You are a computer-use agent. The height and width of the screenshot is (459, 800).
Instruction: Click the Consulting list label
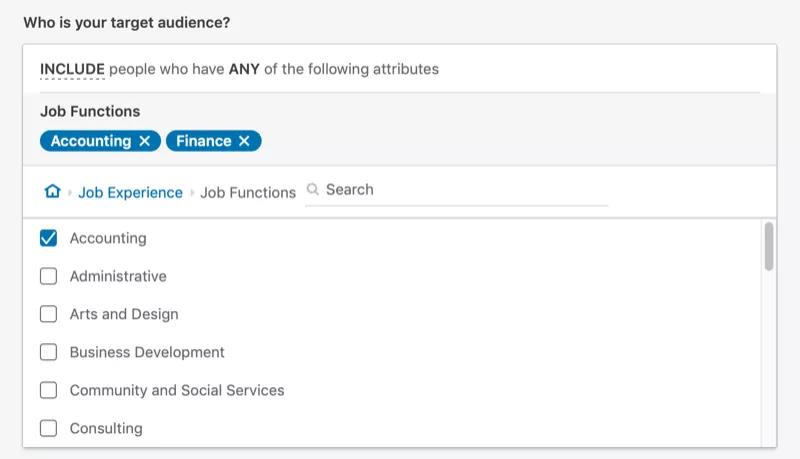tap(106, 428)
